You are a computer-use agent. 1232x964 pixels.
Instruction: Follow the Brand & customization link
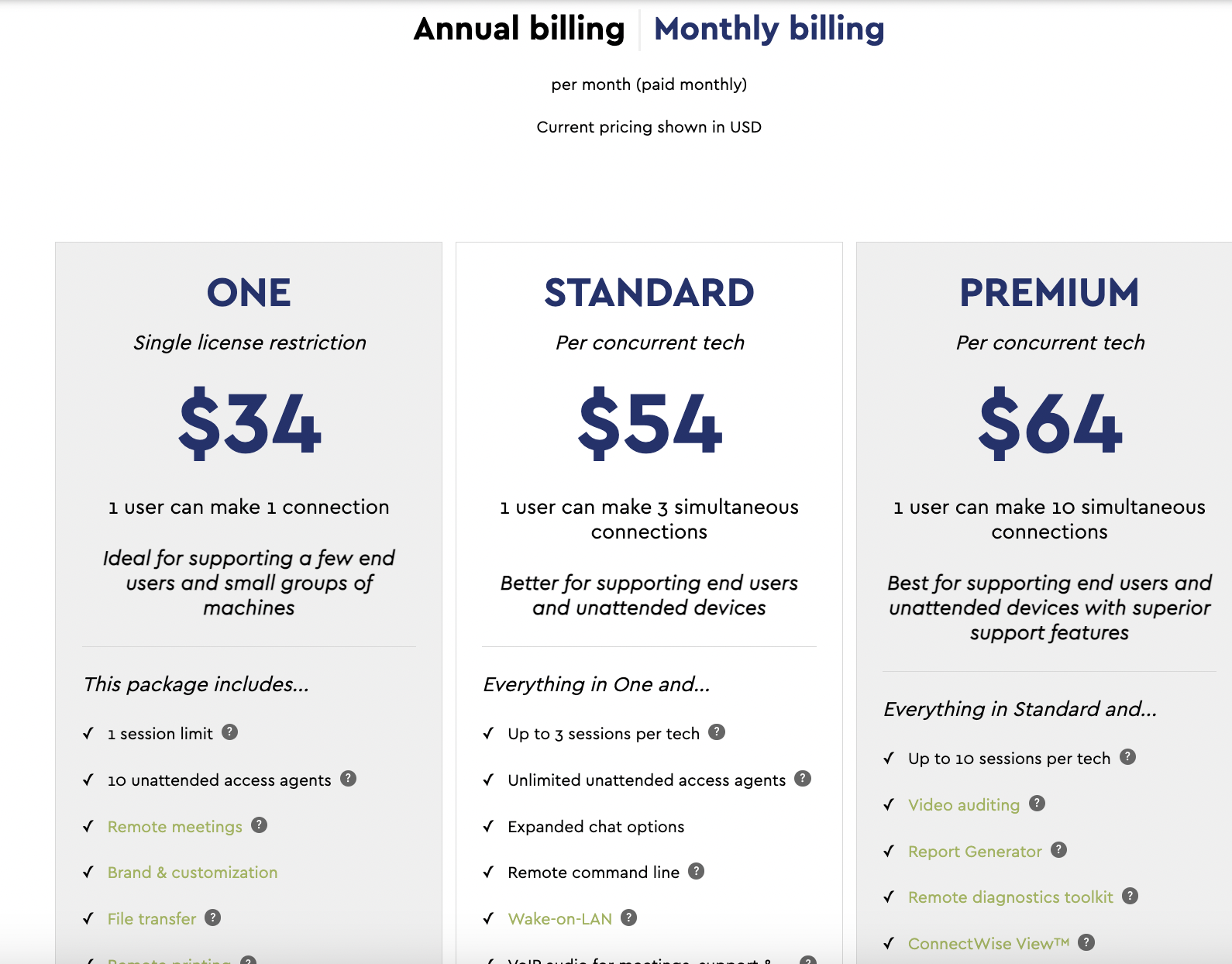(192, 873)
